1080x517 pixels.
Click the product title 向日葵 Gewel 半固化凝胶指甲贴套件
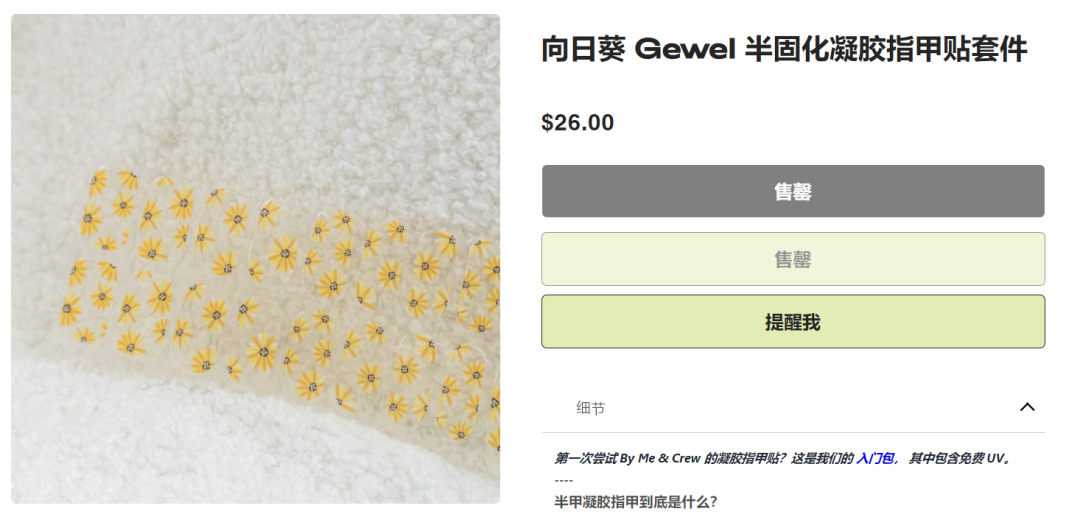point(784,50)
